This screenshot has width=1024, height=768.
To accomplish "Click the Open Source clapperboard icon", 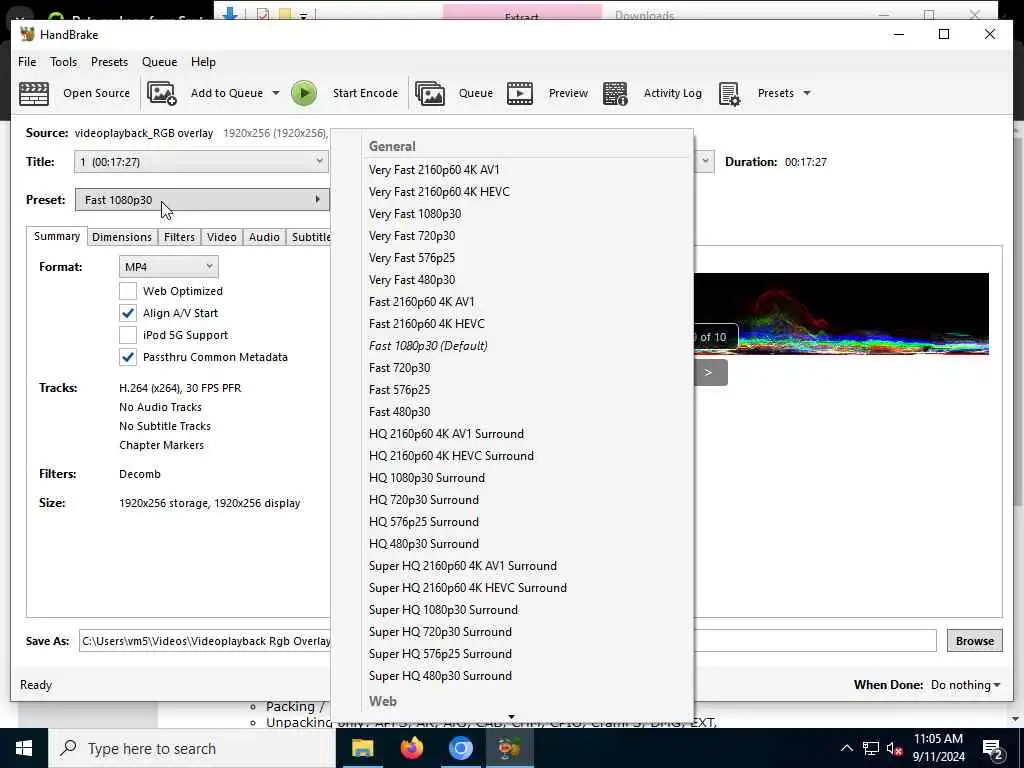I will pos(34,93).
